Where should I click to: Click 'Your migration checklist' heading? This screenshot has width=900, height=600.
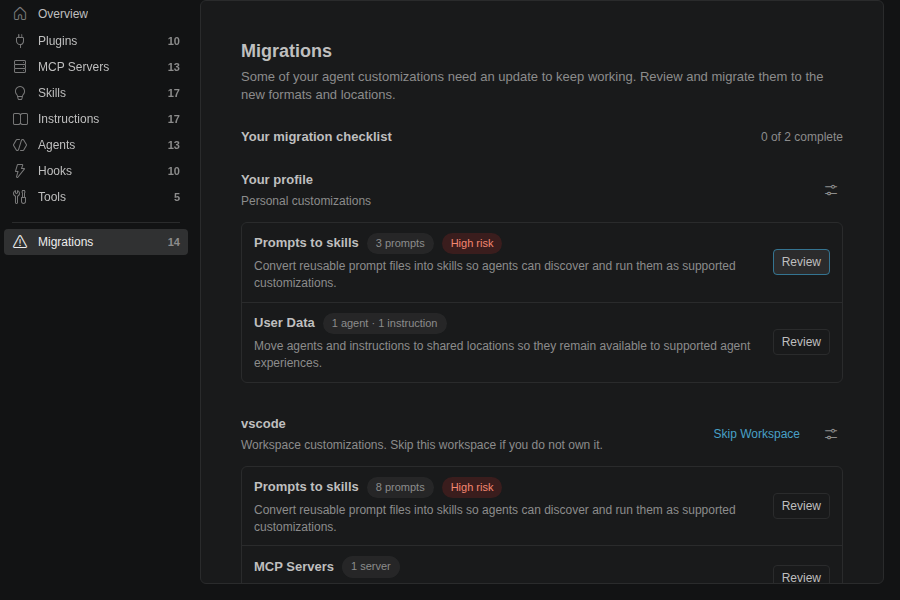[x=316, y=137]
